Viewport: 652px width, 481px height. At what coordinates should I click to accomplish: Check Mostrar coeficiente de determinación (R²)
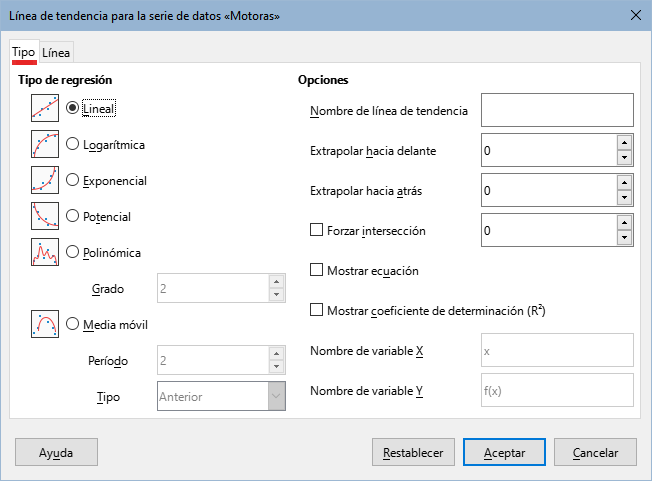tap(318, 311)
